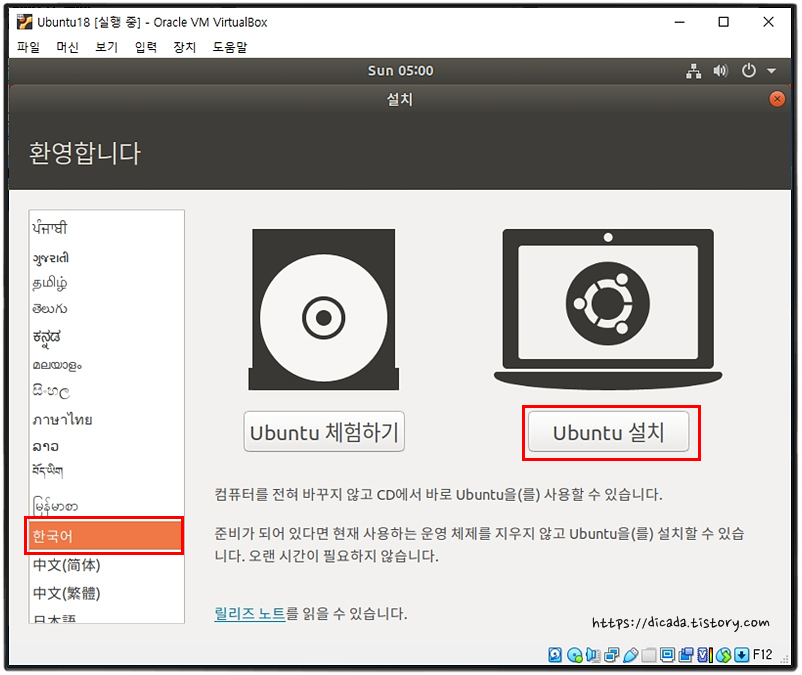
Task: Click the Ubuntu 체험하기 button
Action: tap(324, 432)
